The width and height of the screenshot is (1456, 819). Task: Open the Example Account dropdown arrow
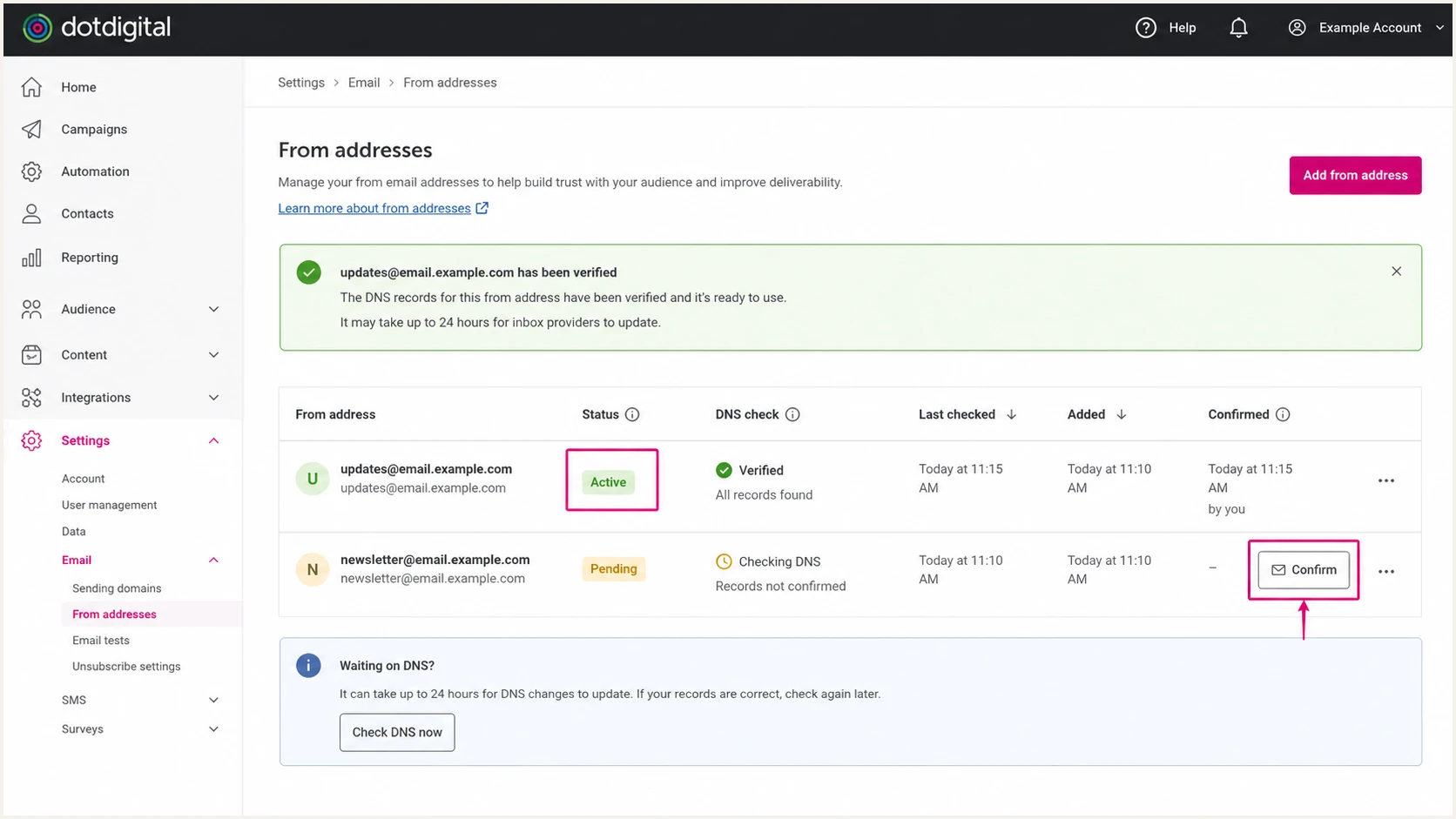click(1440, 28)
